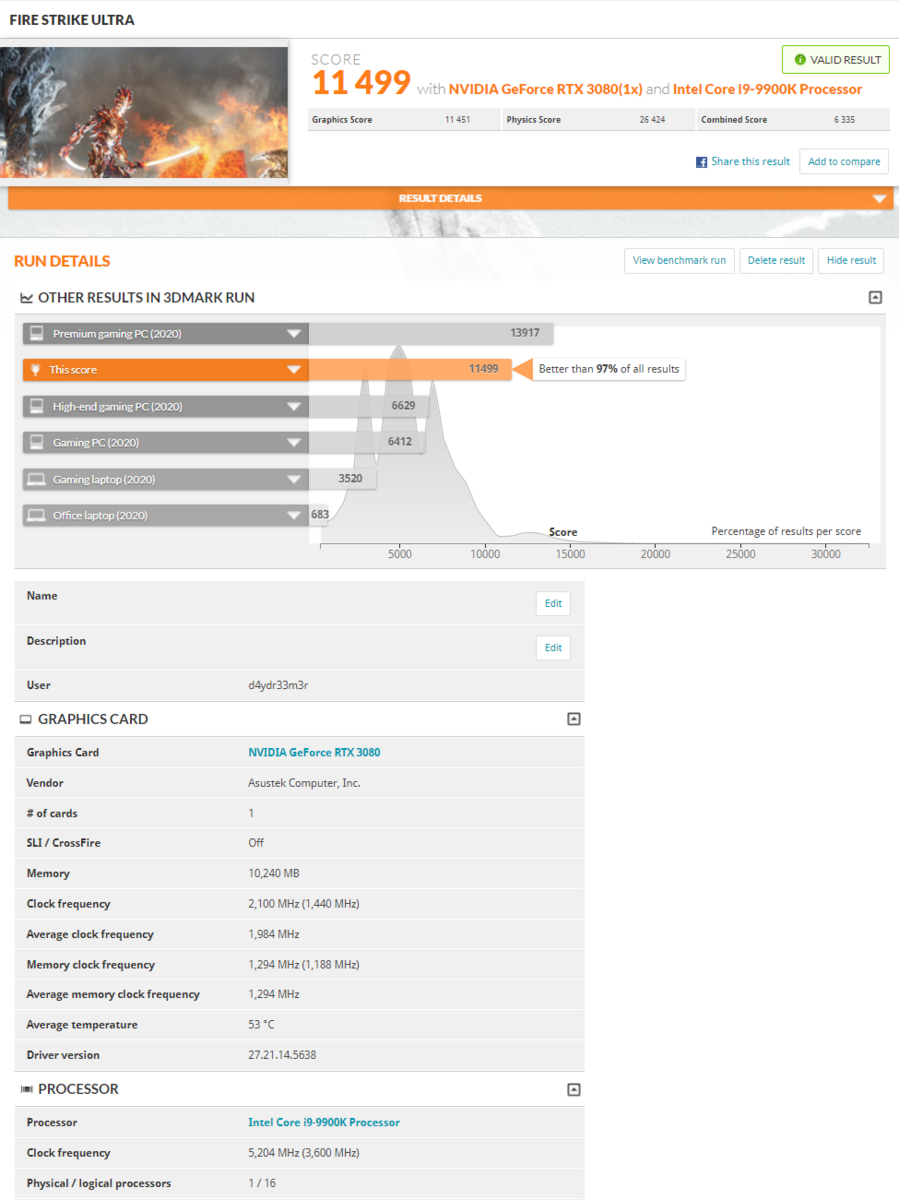Open the Premium gaming PC (2020) dropdown arrow
This screenshot has width=899, height=1200.
(x=294, y=334)
